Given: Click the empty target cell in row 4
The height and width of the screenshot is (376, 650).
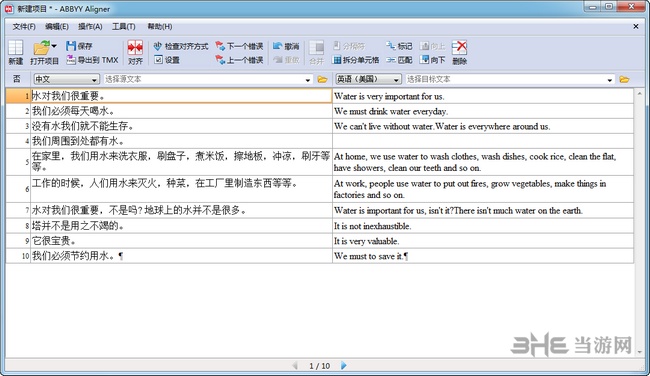Looking at the screenshot, I should 483,141.
